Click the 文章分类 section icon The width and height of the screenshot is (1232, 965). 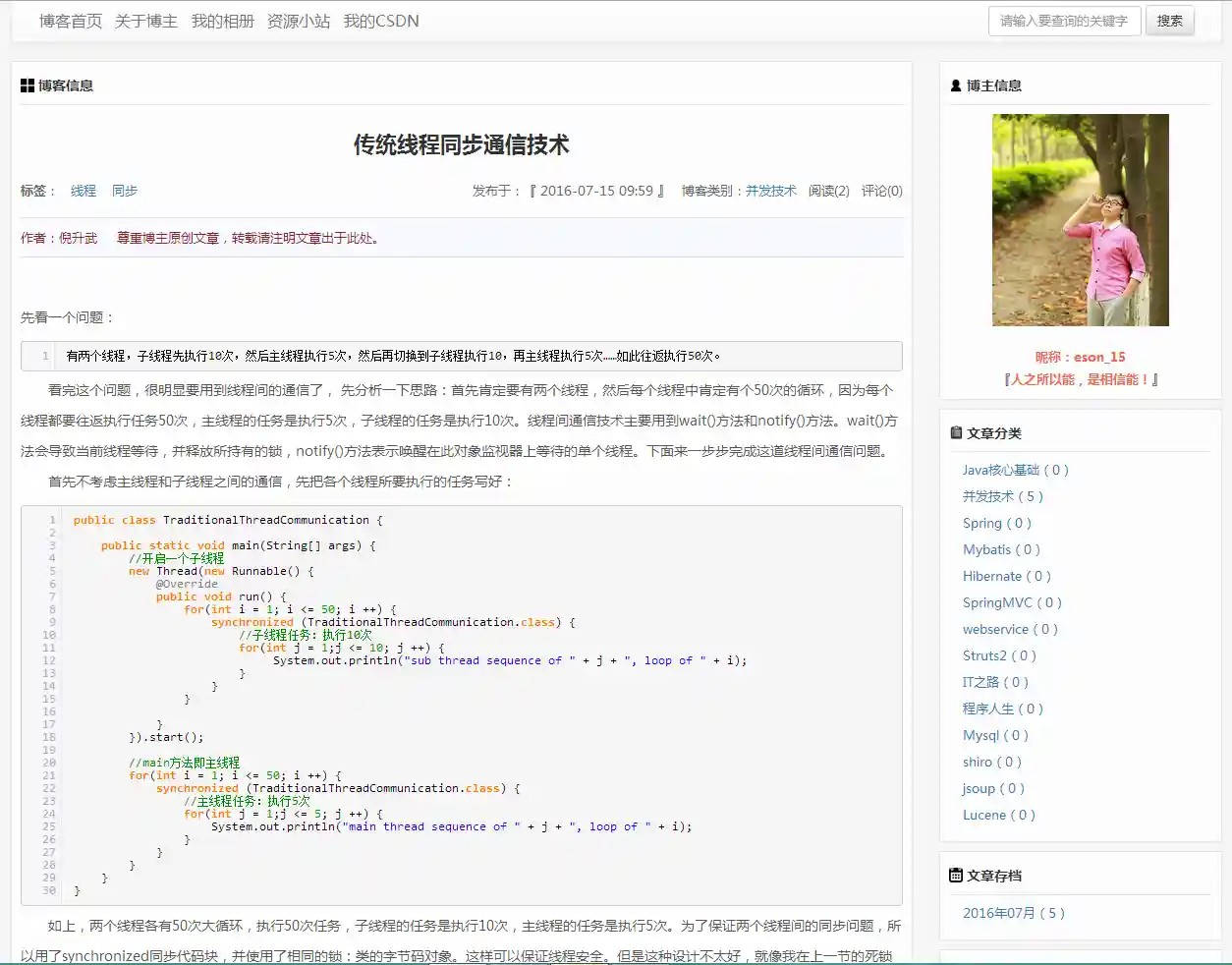pos(956,433)
